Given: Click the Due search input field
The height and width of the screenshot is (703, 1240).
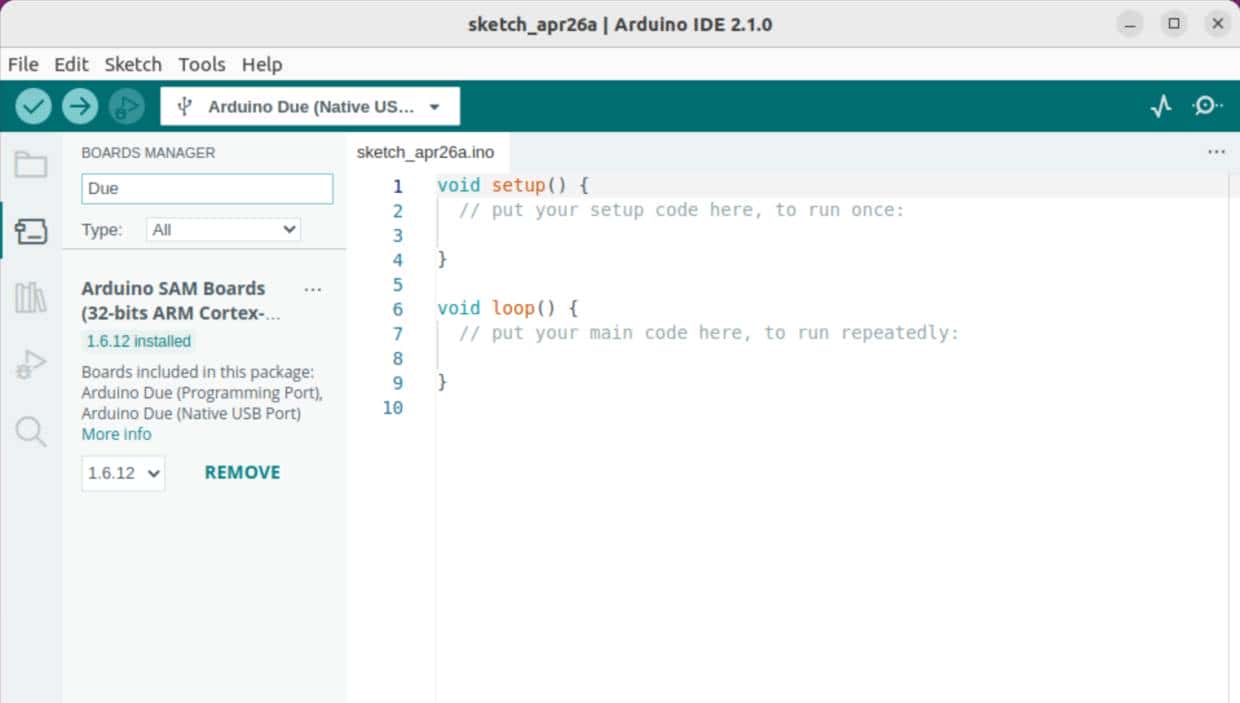Looking at the screenshot, I should (206, 188).
